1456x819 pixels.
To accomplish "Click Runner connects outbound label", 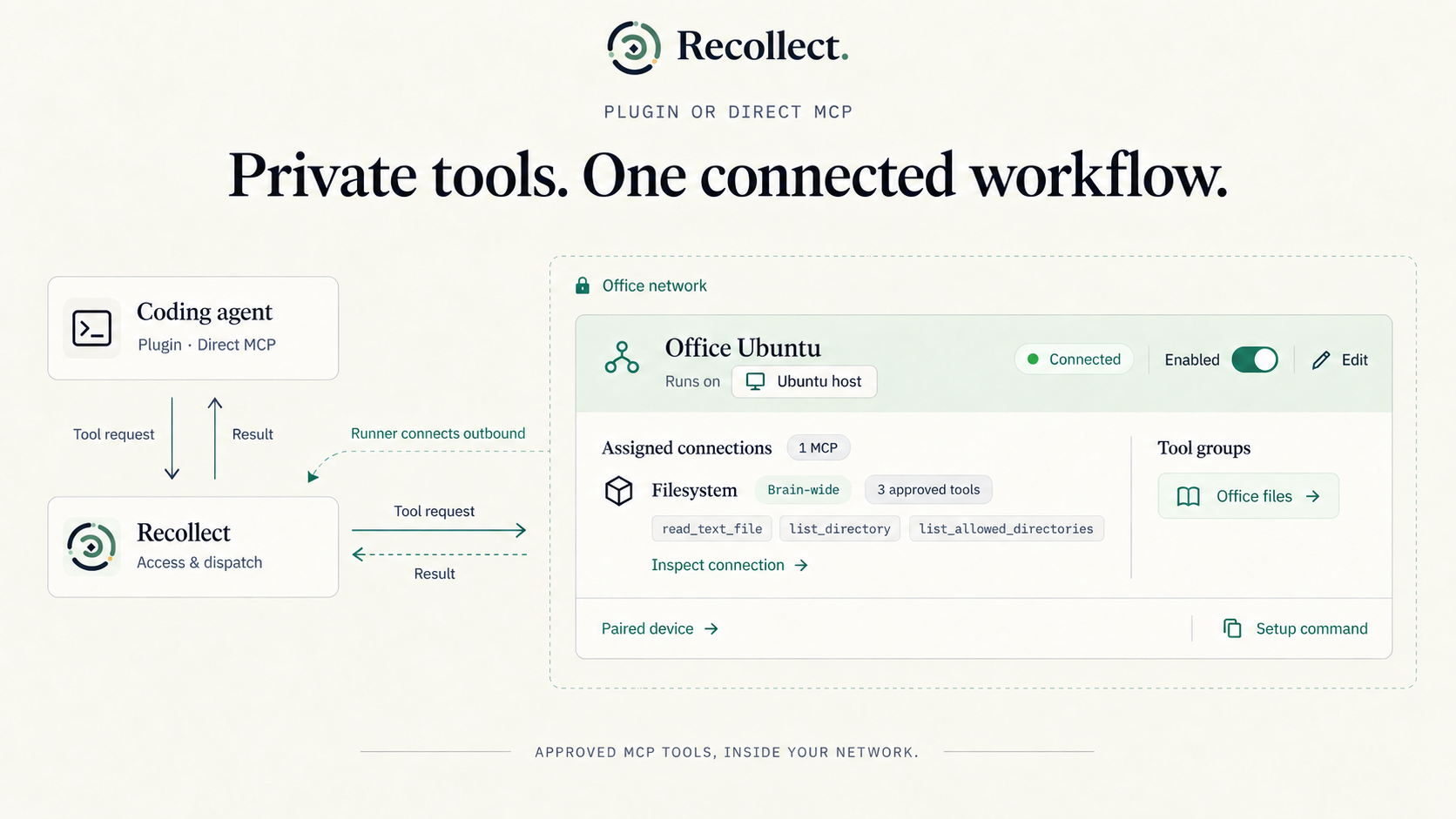I will pos(438,433).
